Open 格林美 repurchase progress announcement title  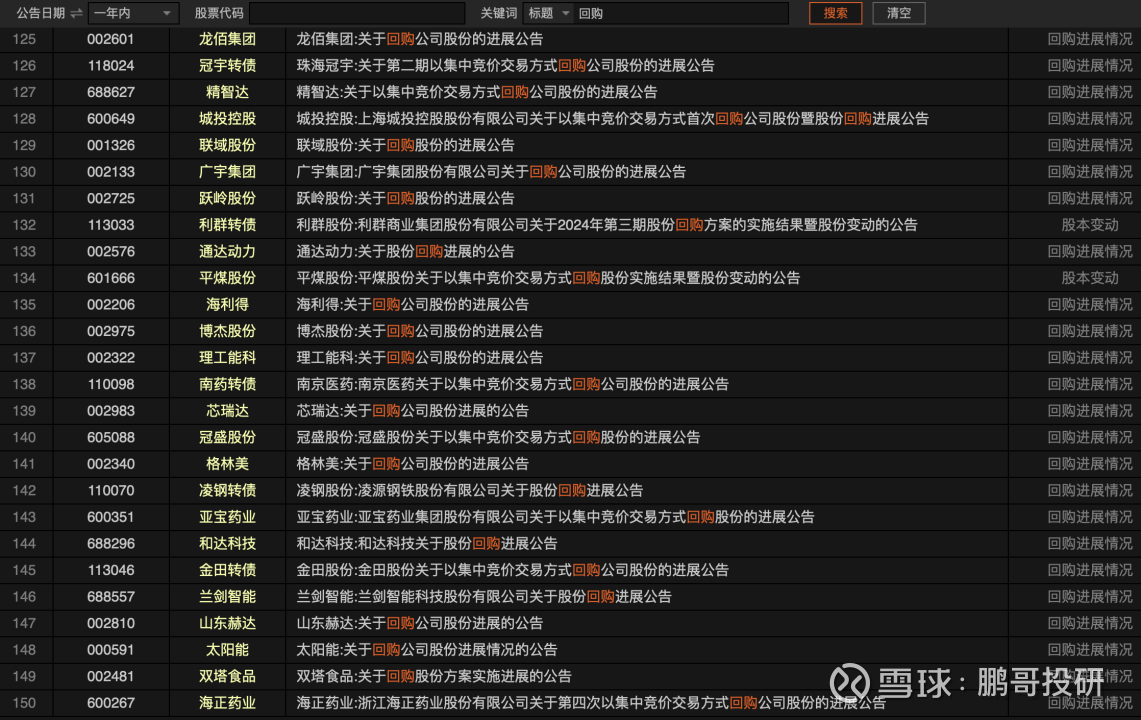click(412, 464)
